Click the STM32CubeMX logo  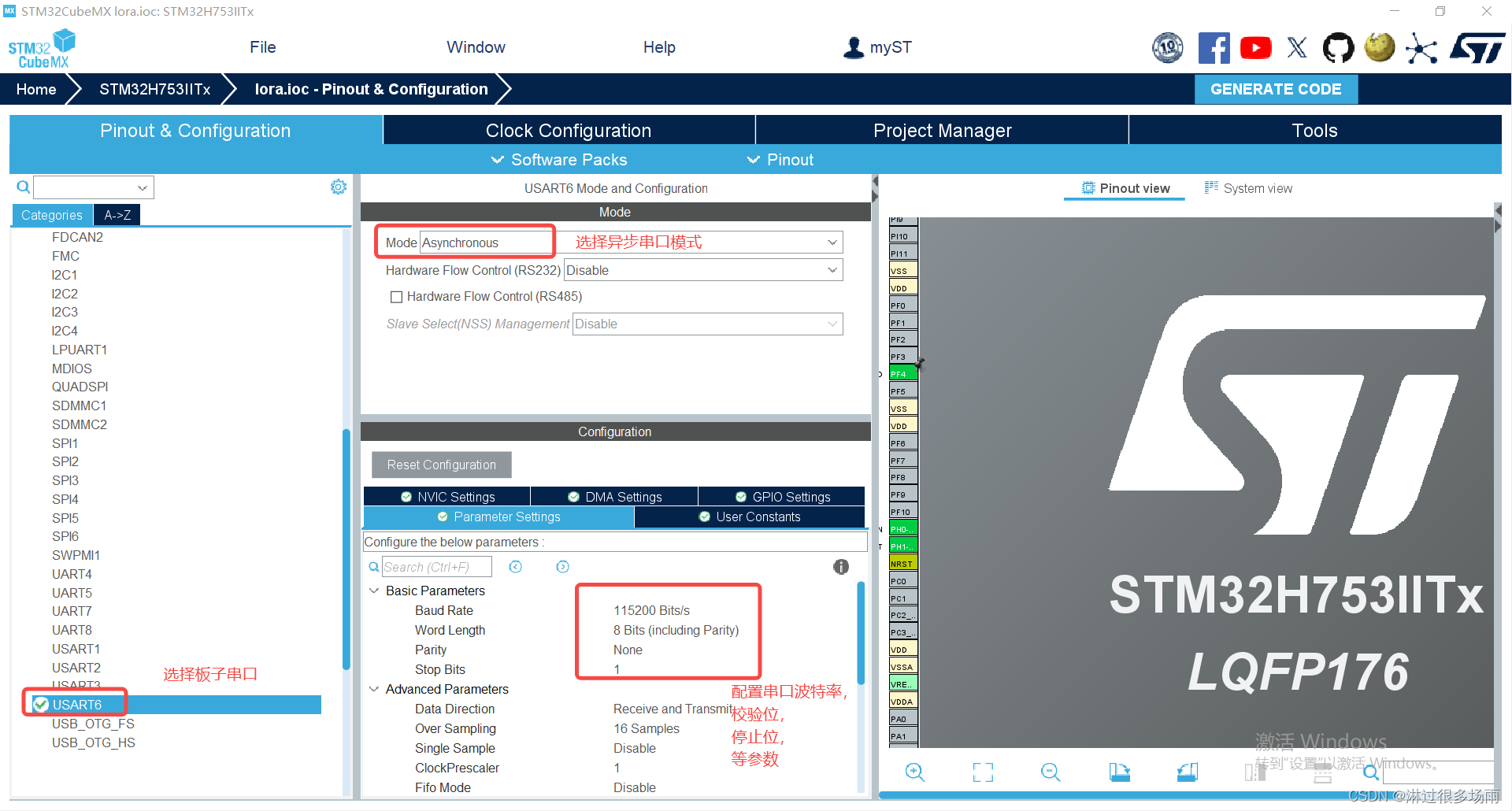[x=42, y=49]
